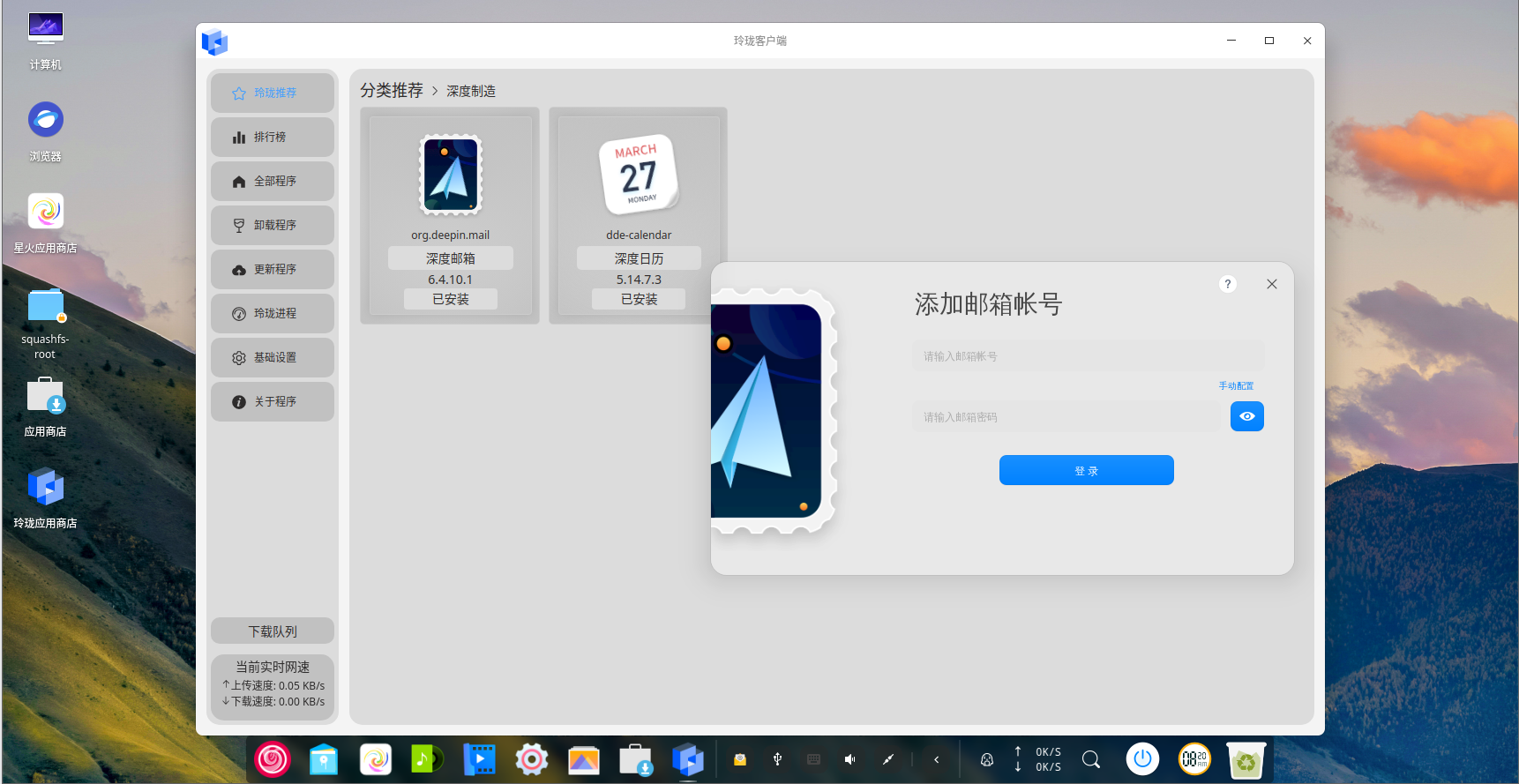The image size is (1519, 784).
Task: Click the power button in dock
Action: [x=1142, y=759]
